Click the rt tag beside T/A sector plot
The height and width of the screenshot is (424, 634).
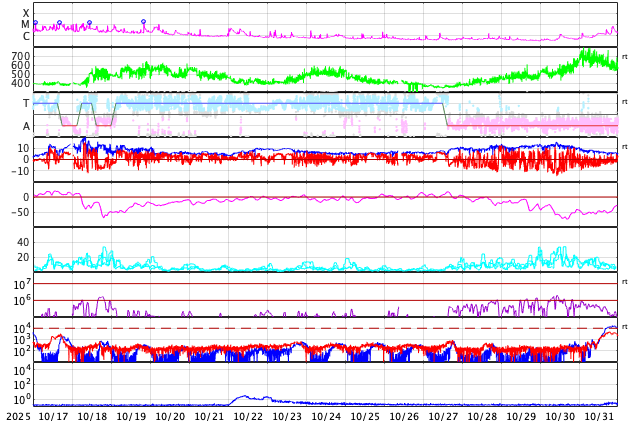coord(625,102)
